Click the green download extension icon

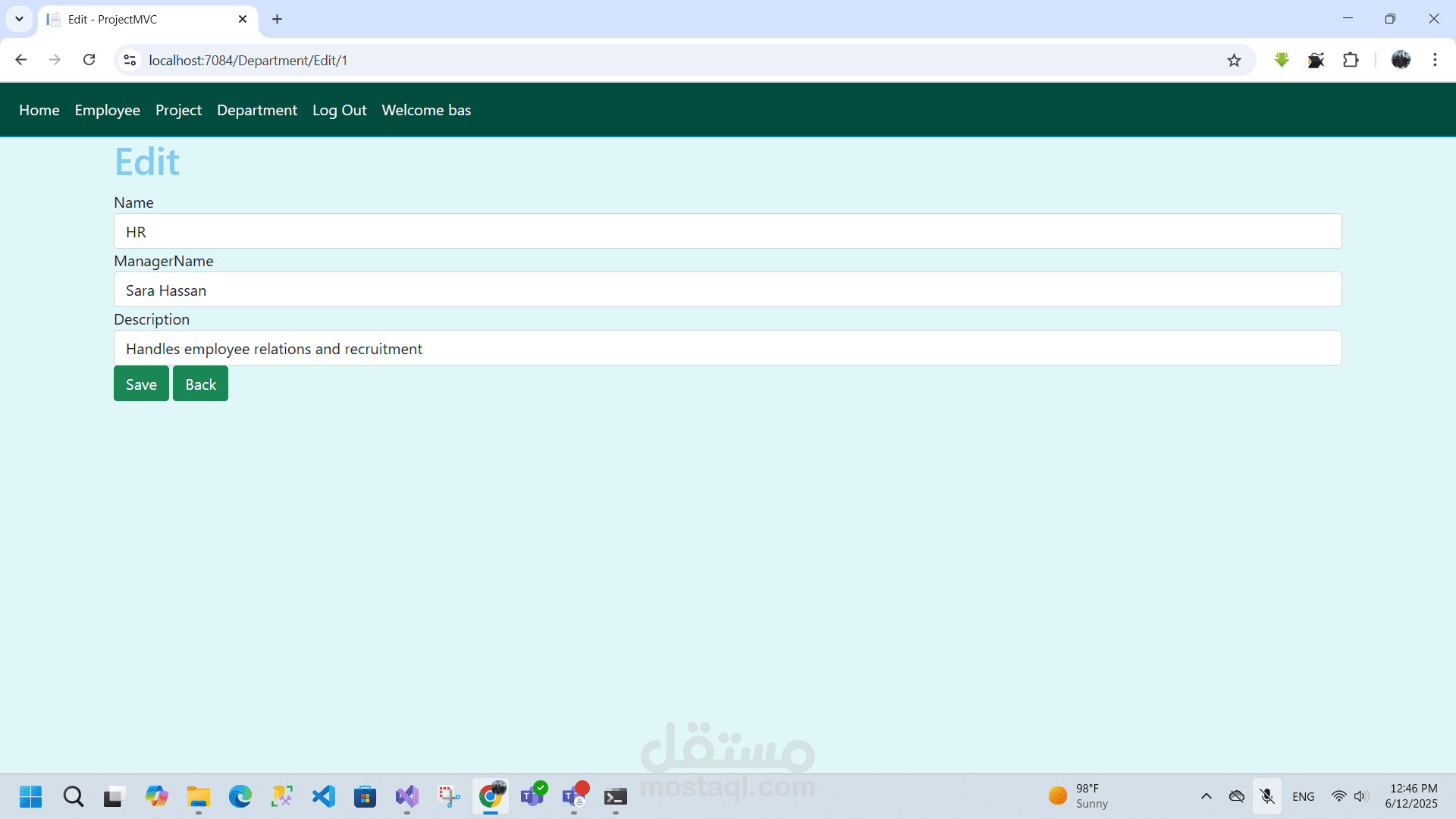click(1282, 60)
